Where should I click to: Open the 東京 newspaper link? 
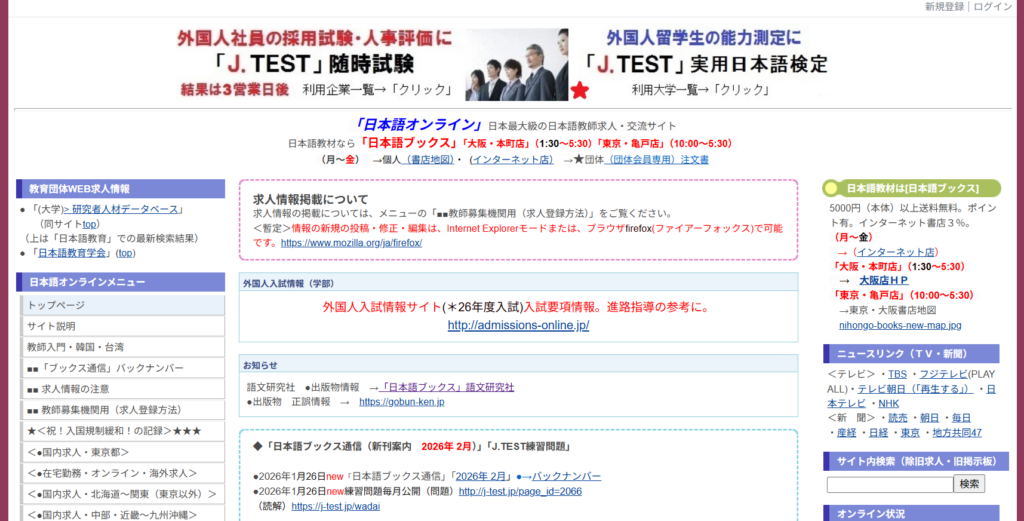pyautogui.click(x=910, y=433)
